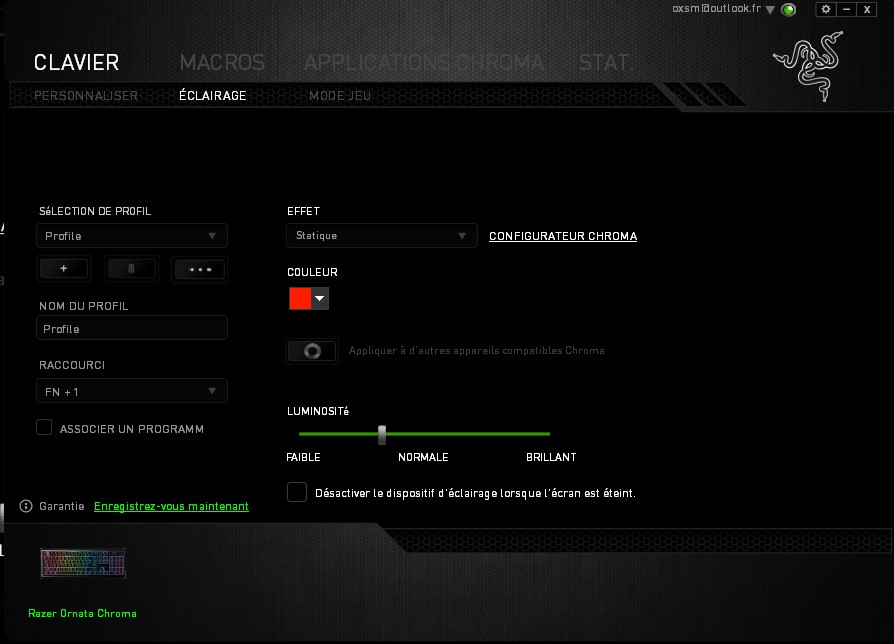Screen dimensions: 894x644
Task: Click the green status icon near the account email
Action: [789, 9]
